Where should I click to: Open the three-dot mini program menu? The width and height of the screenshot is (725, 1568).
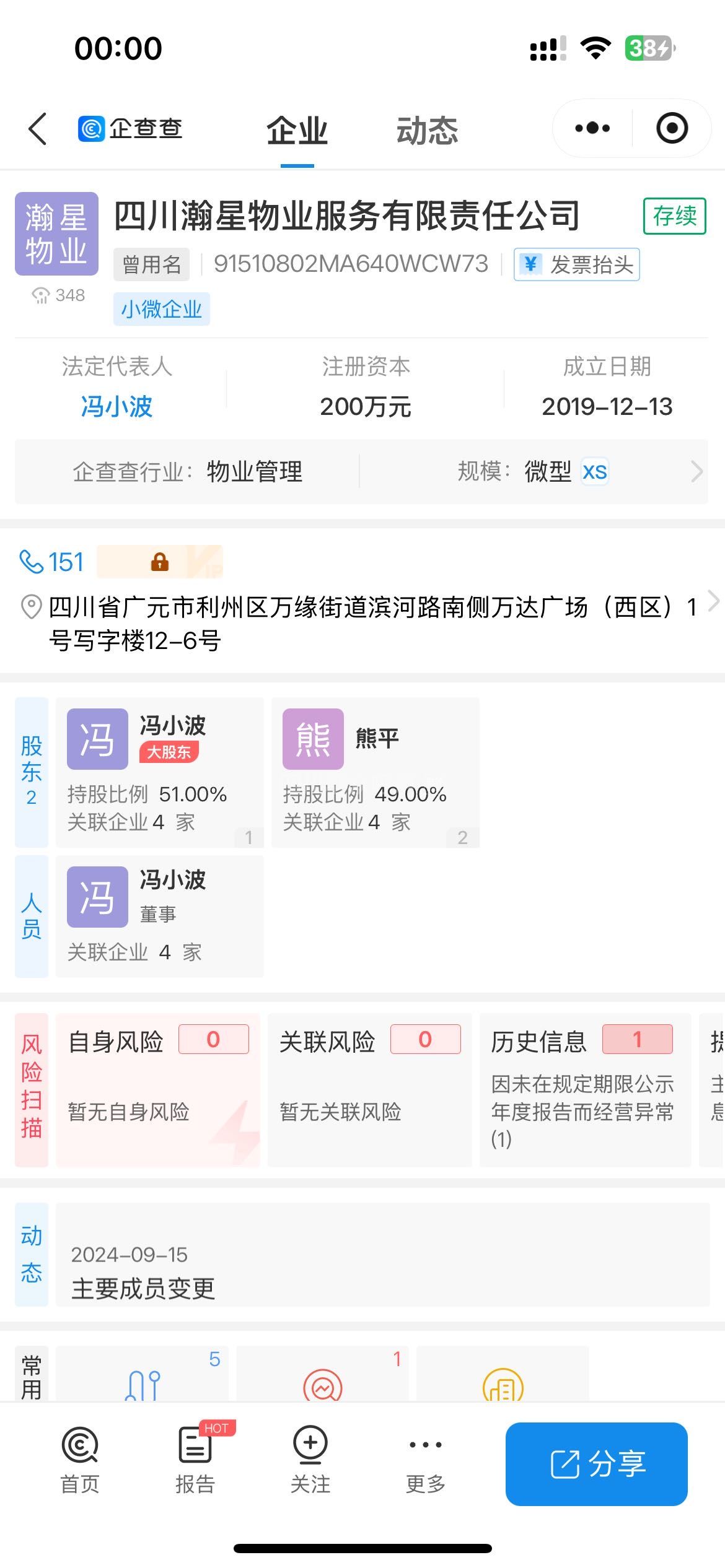click(x=592, y=128)
